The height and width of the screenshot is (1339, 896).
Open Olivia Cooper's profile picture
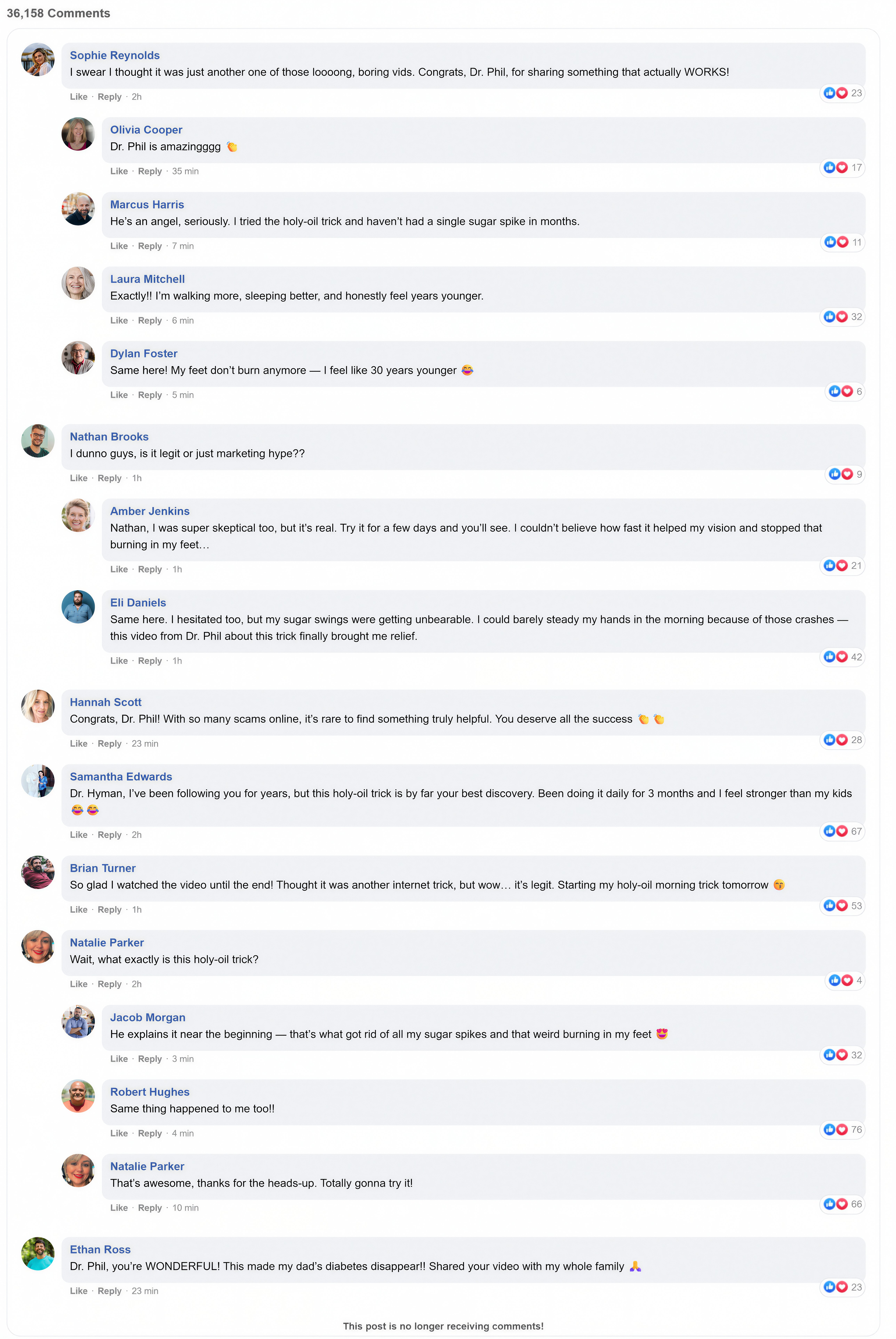coord(78,134)
